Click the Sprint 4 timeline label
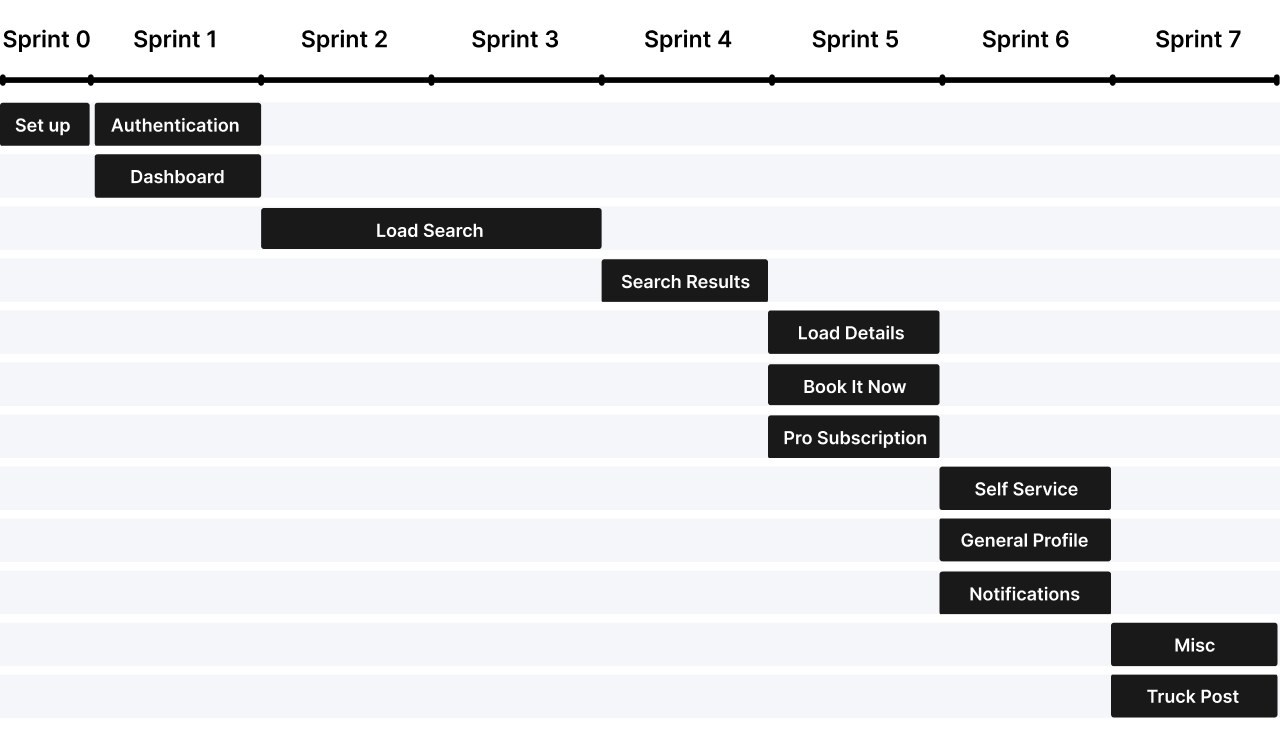This screenshot has width=1280, height=747. (688, 40)
